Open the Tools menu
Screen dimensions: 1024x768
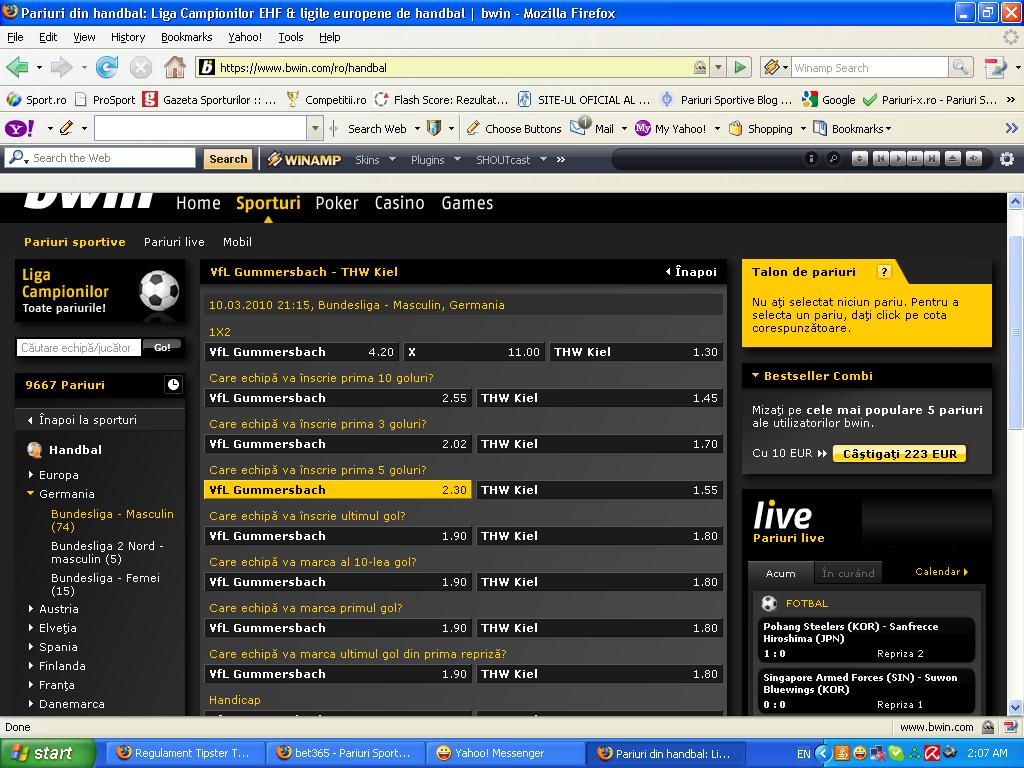[291, 37]
